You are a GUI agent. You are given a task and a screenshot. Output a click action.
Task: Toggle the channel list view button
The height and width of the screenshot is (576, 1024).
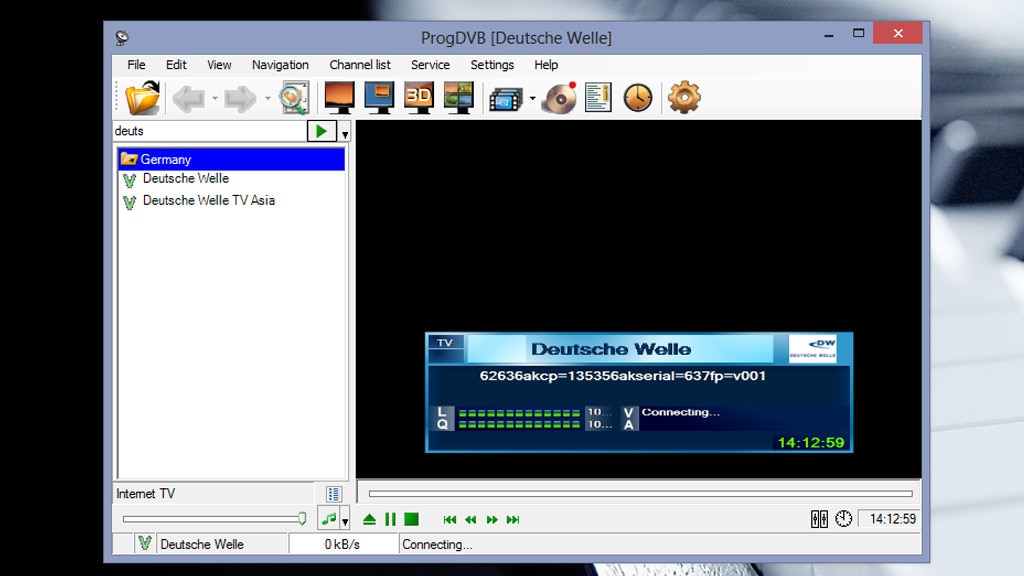click(x=334, y=494)
